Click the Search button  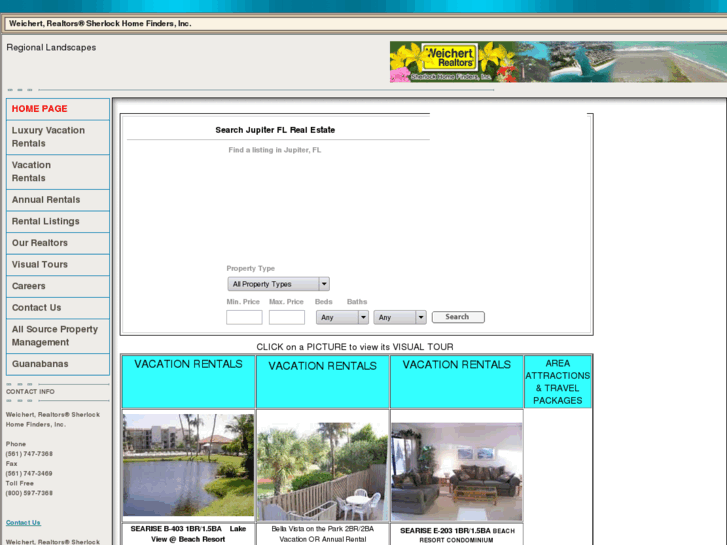coord(458,317)
